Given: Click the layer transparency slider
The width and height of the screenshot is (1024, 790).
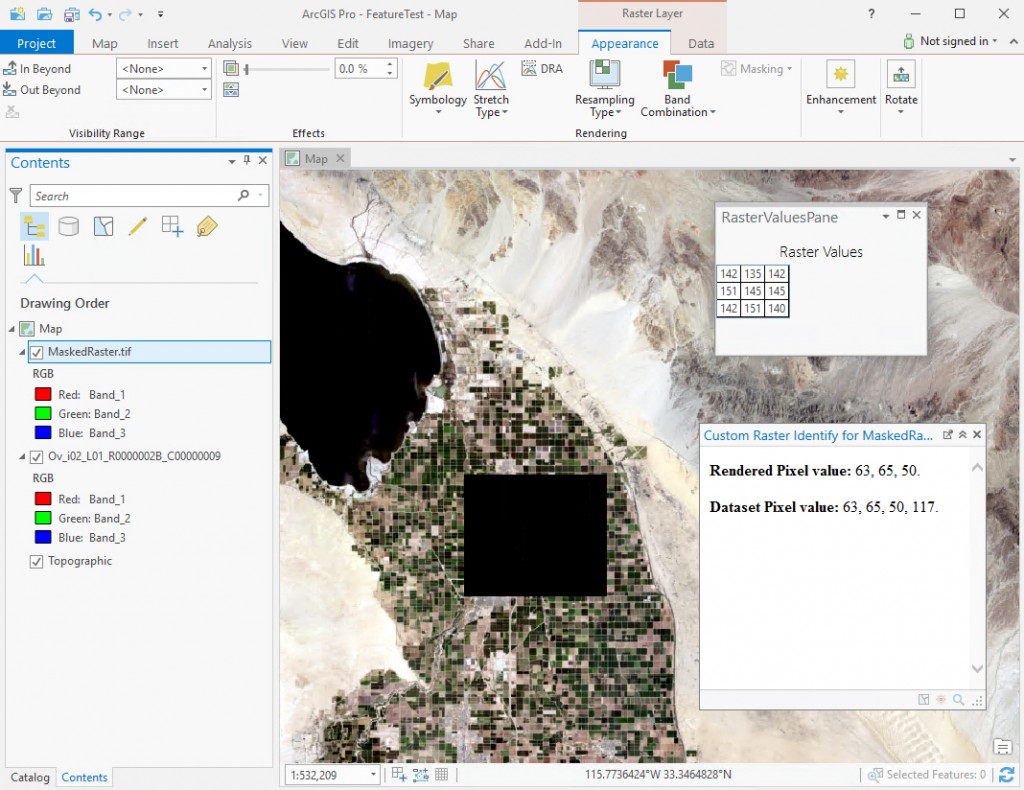Looking at the screenshot, I should tap(287, 69).
